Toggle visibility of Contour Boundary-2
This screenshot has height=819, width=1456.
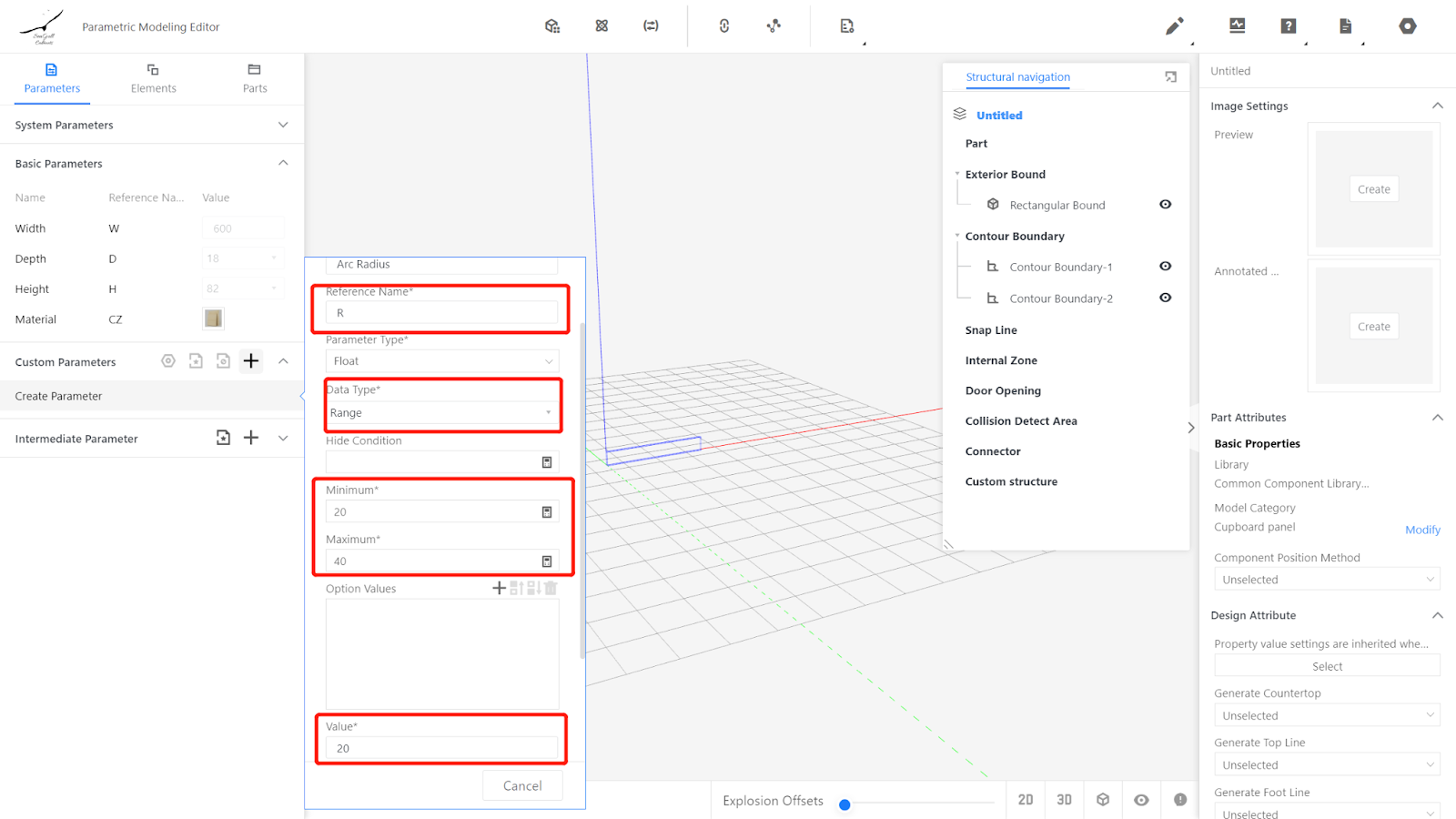pos(1165,298)
